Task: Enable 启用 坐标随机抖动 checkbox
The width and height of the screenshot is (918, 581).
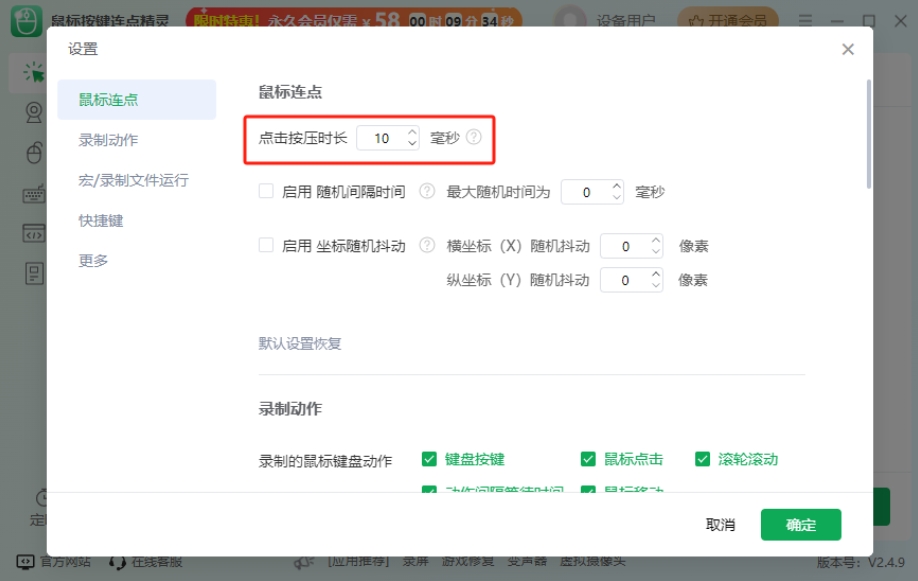Action: [x=266, y=245]
